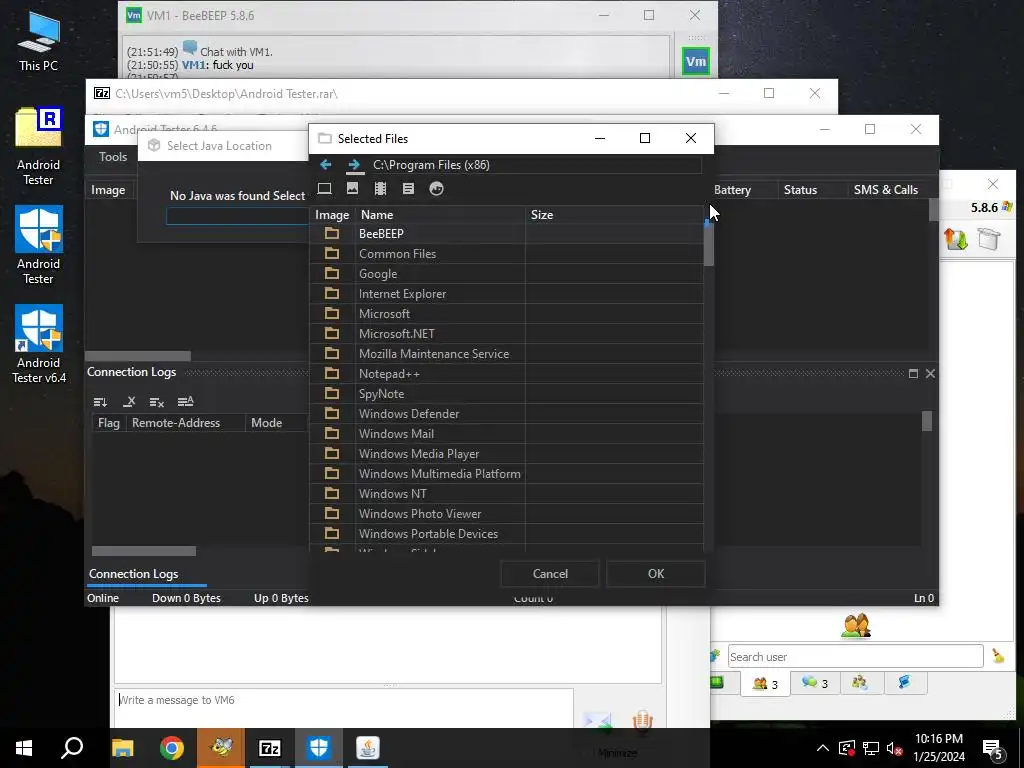Select the Microsoft folder

click(x=507, y=313)
